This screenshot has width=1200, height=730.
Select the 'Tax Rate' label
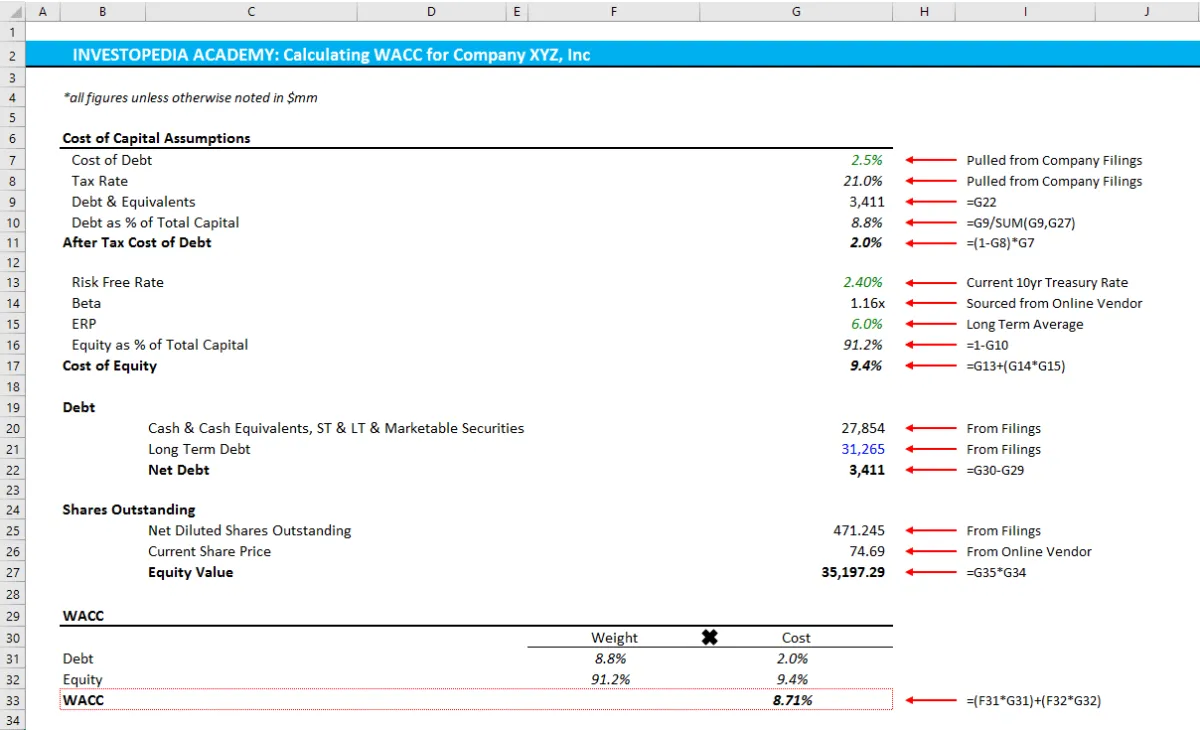click(100, 181)
